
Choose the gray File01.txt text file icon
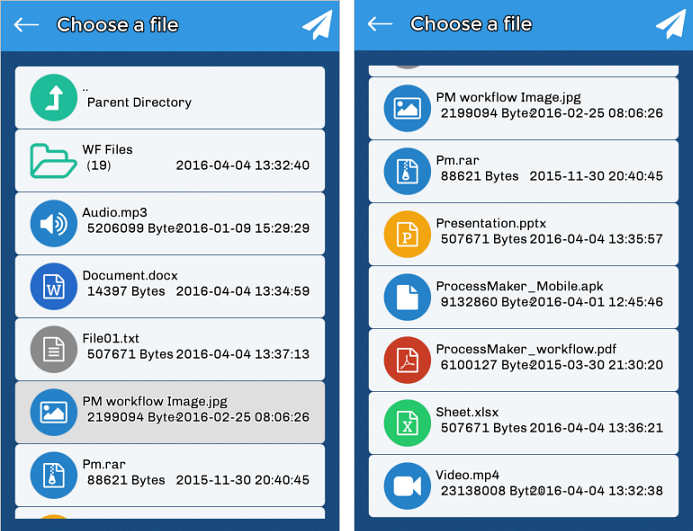click(x=53, y=349)
